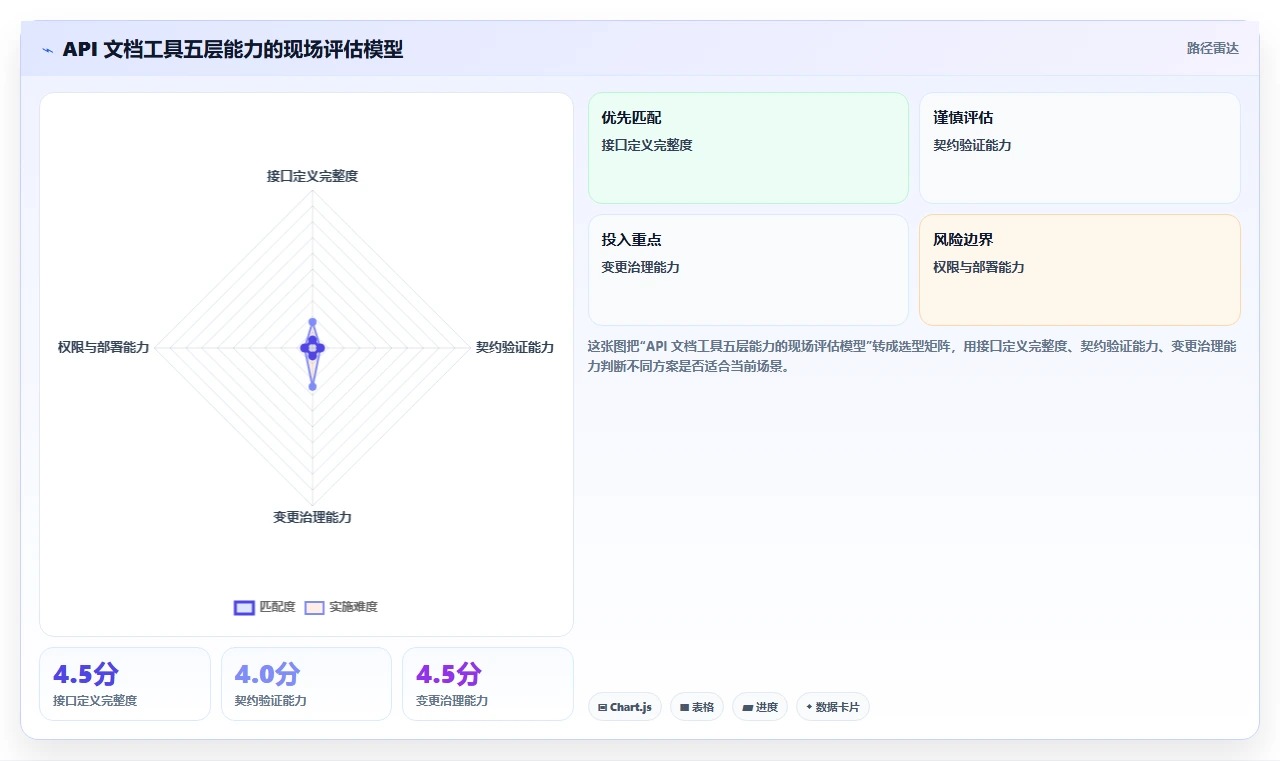
Task: Select the 表格 tag
Action: [697, 707]
